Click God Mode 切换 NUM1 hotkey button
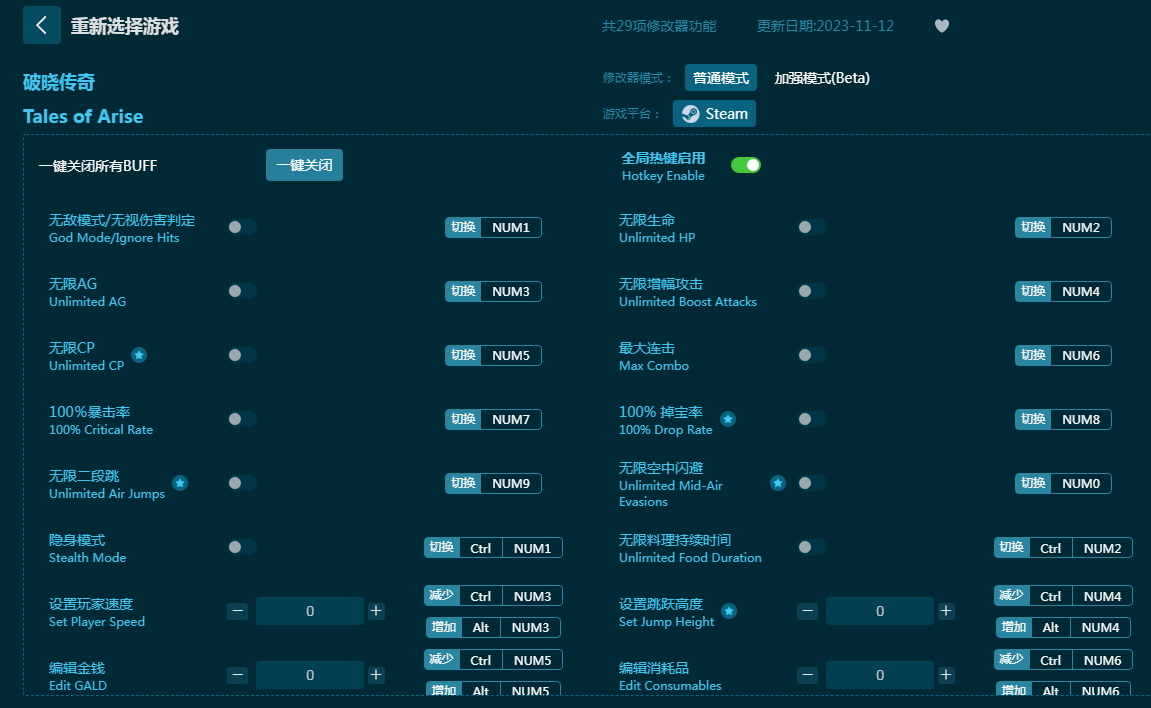 (x=493, y=227)
